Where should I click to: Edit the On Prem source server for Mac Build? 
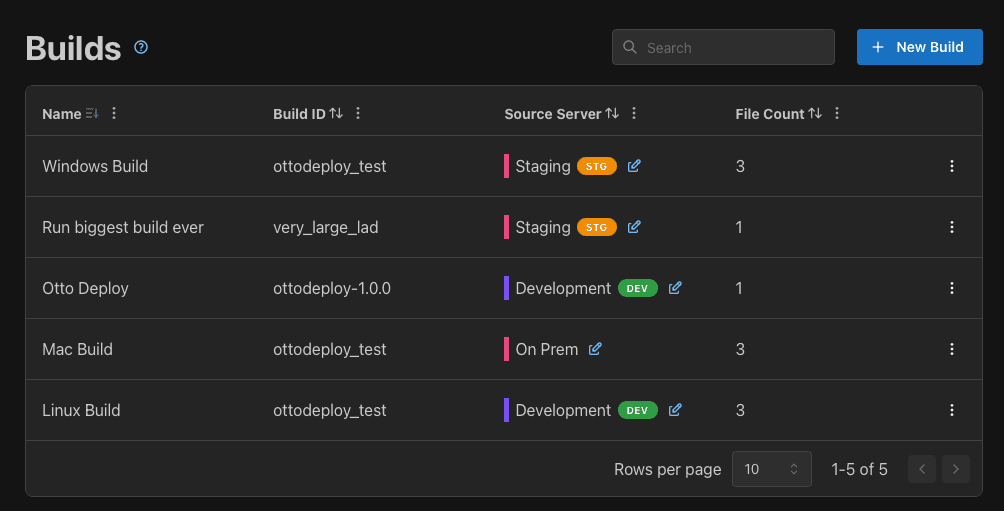click(595, 349)
